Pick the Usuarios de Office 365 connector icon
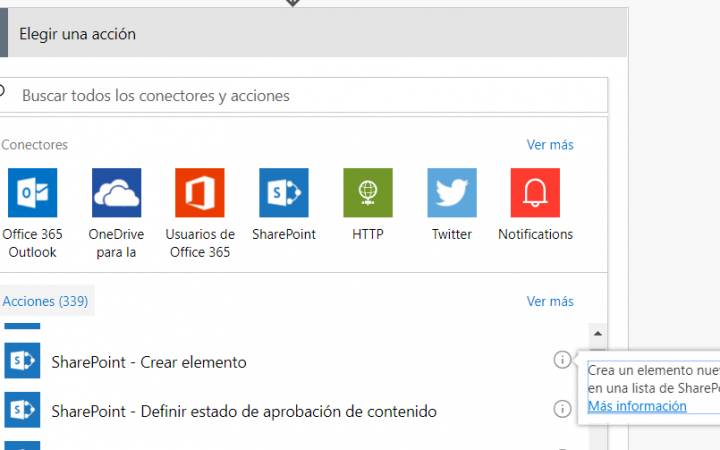720x450 pixels. coord(200,192)
